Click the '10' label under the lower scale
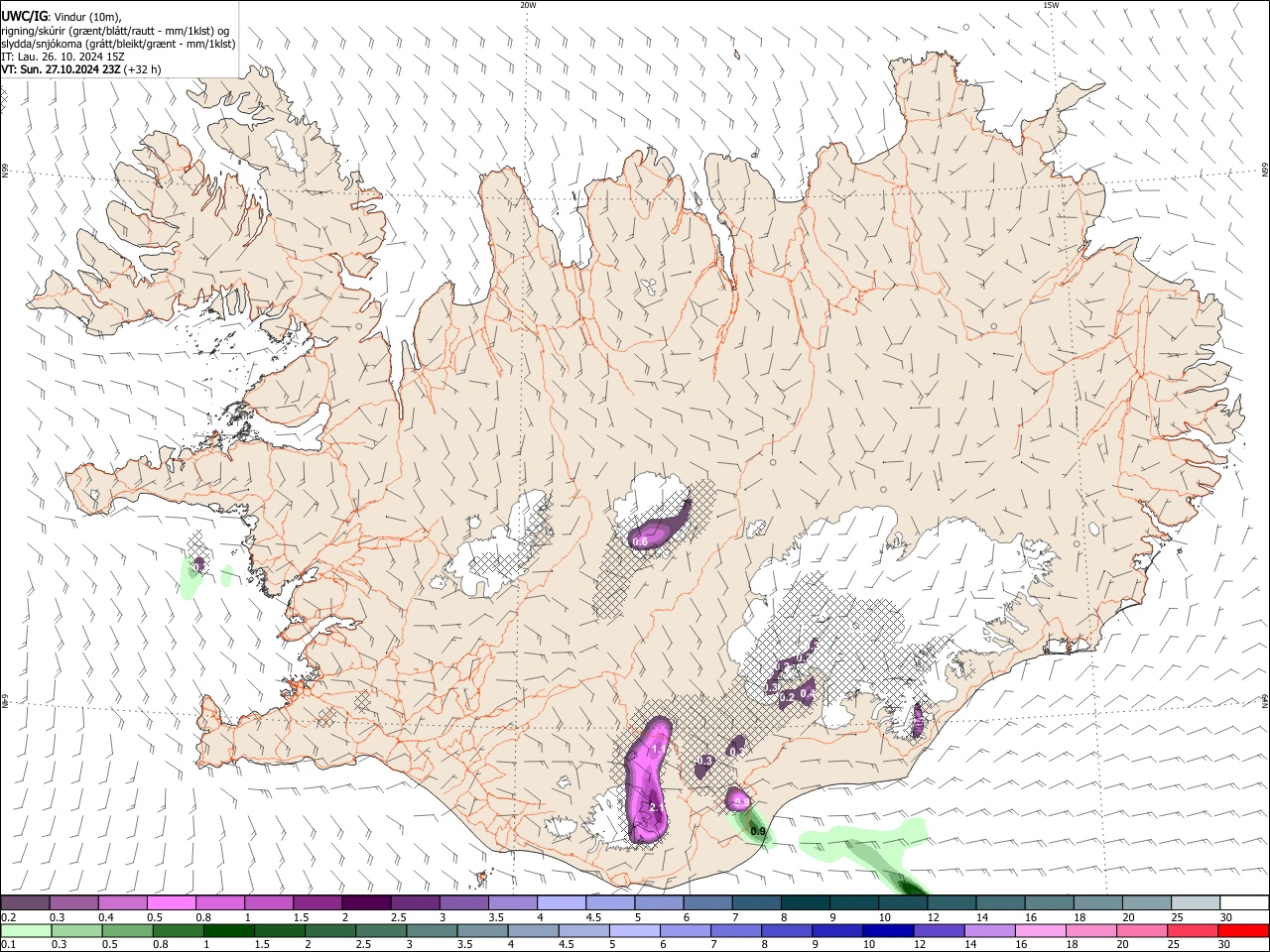 tap(868, 945)
